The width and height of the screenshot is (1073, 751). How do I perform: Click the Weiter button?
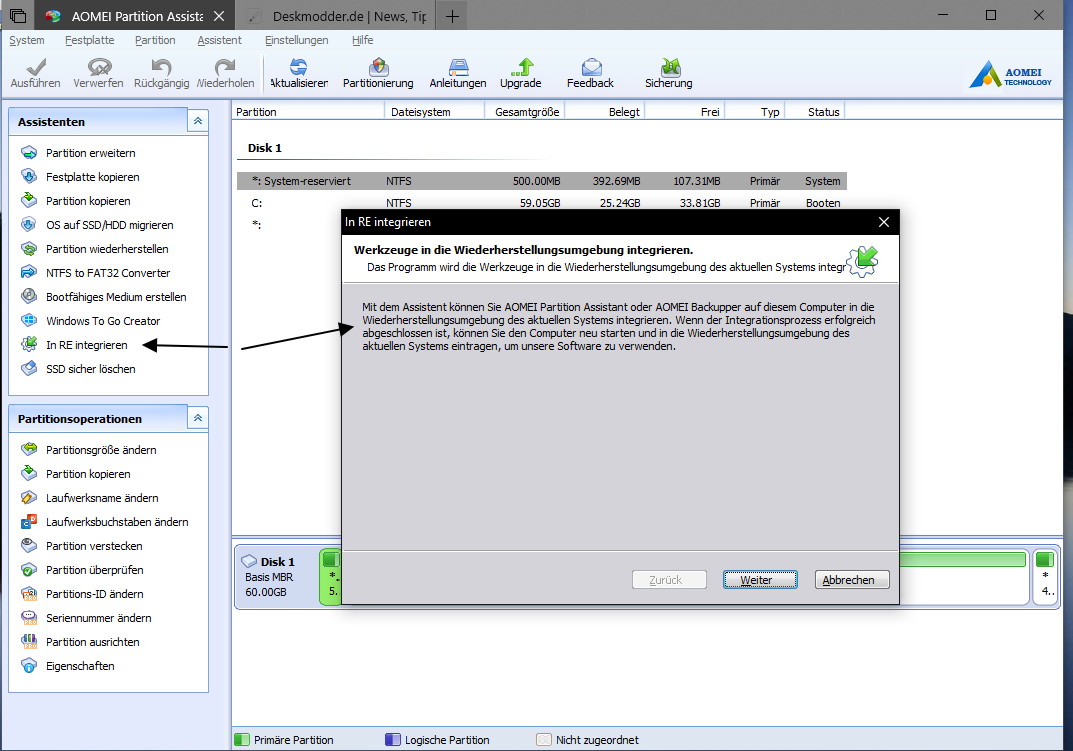(760, 580)
